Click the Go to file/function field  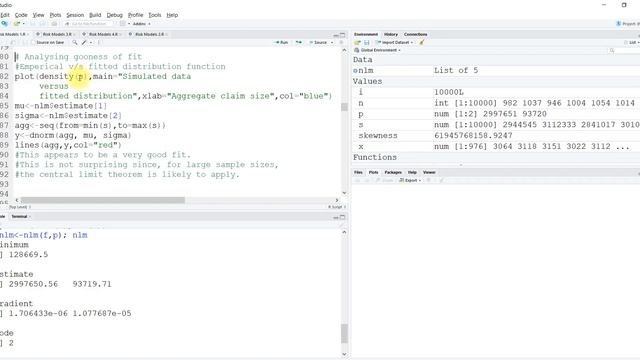89,24
